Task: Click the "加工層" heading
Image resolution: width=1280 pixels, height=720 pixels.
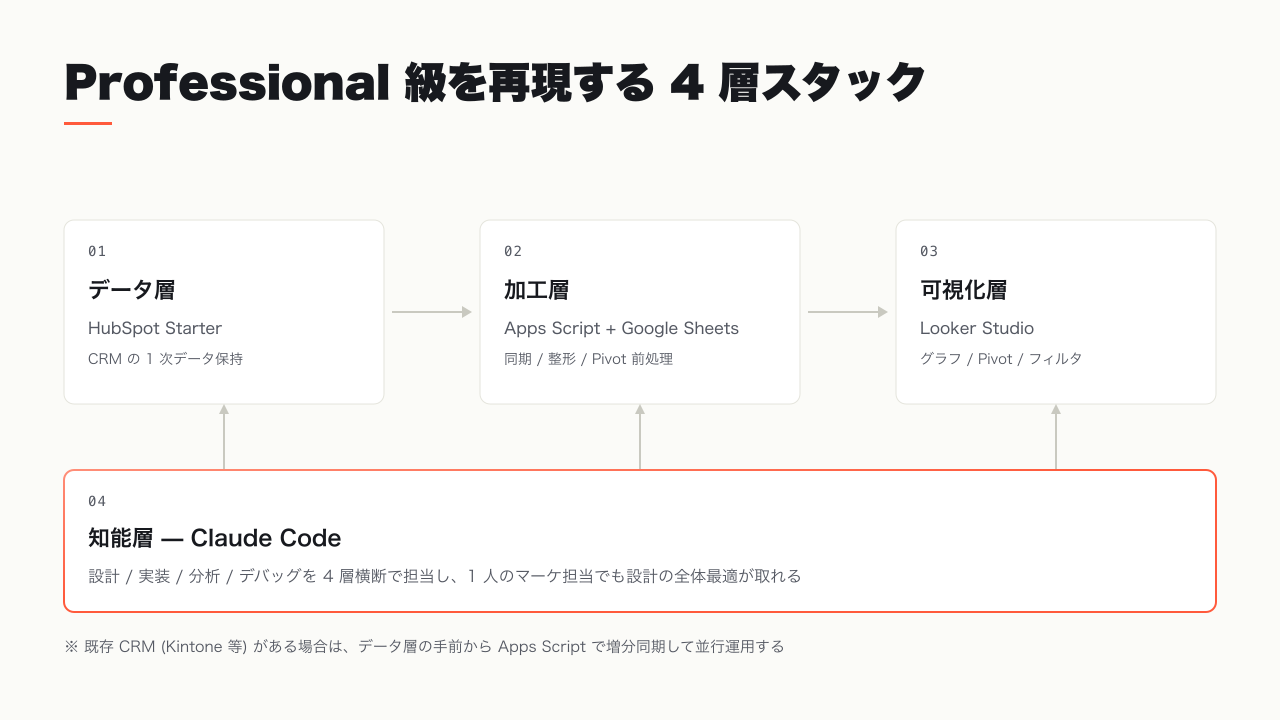Action: point(536,290)
